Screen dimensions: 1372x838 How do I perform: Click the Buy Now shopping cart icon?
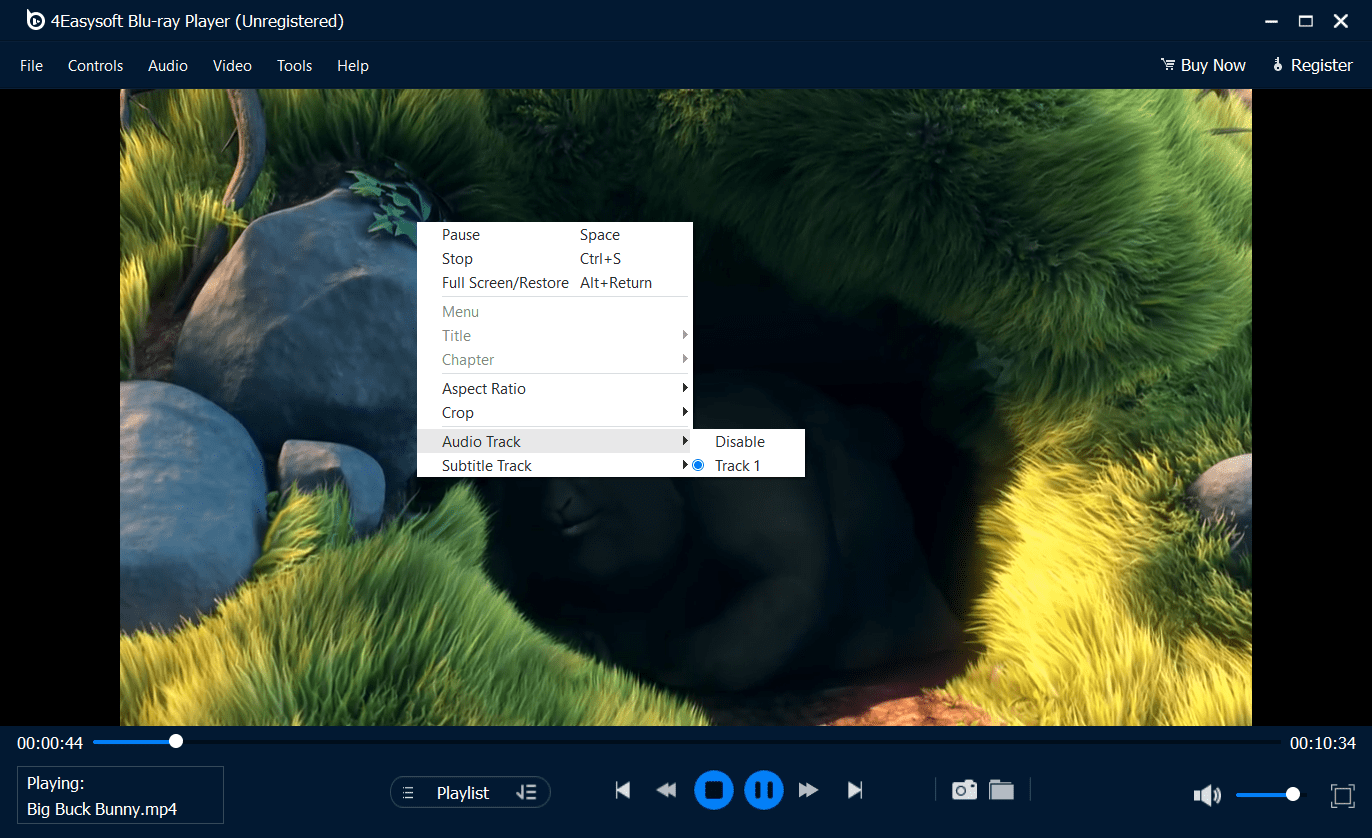[x=1167, y=65]
